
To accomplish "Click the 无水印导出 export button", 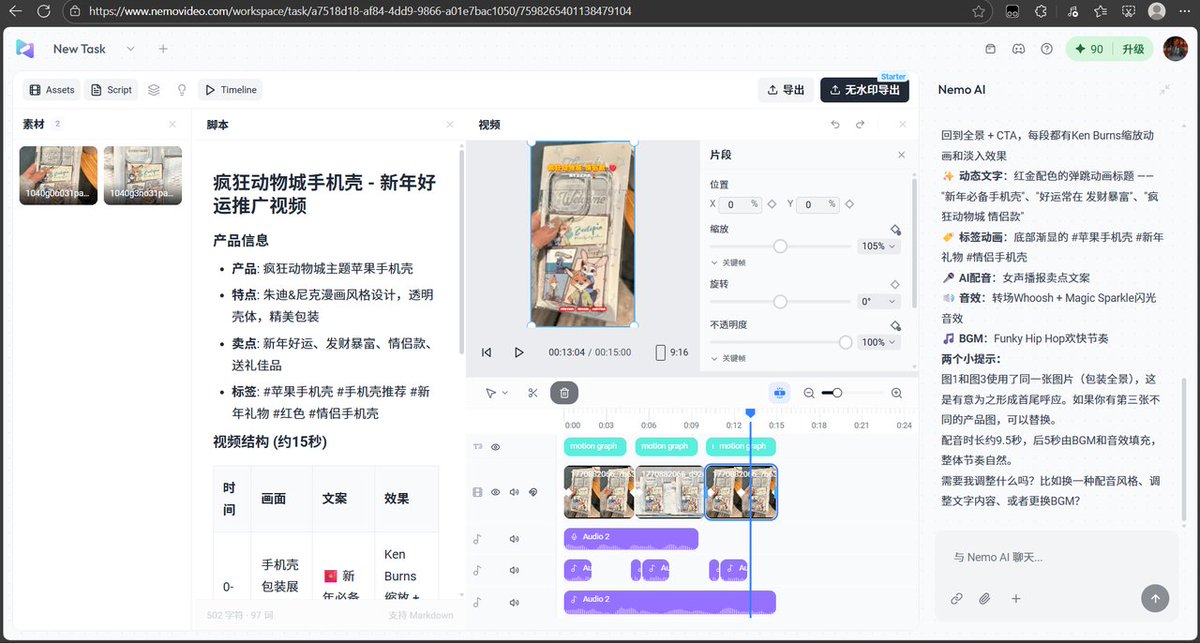I will (864, 89).
